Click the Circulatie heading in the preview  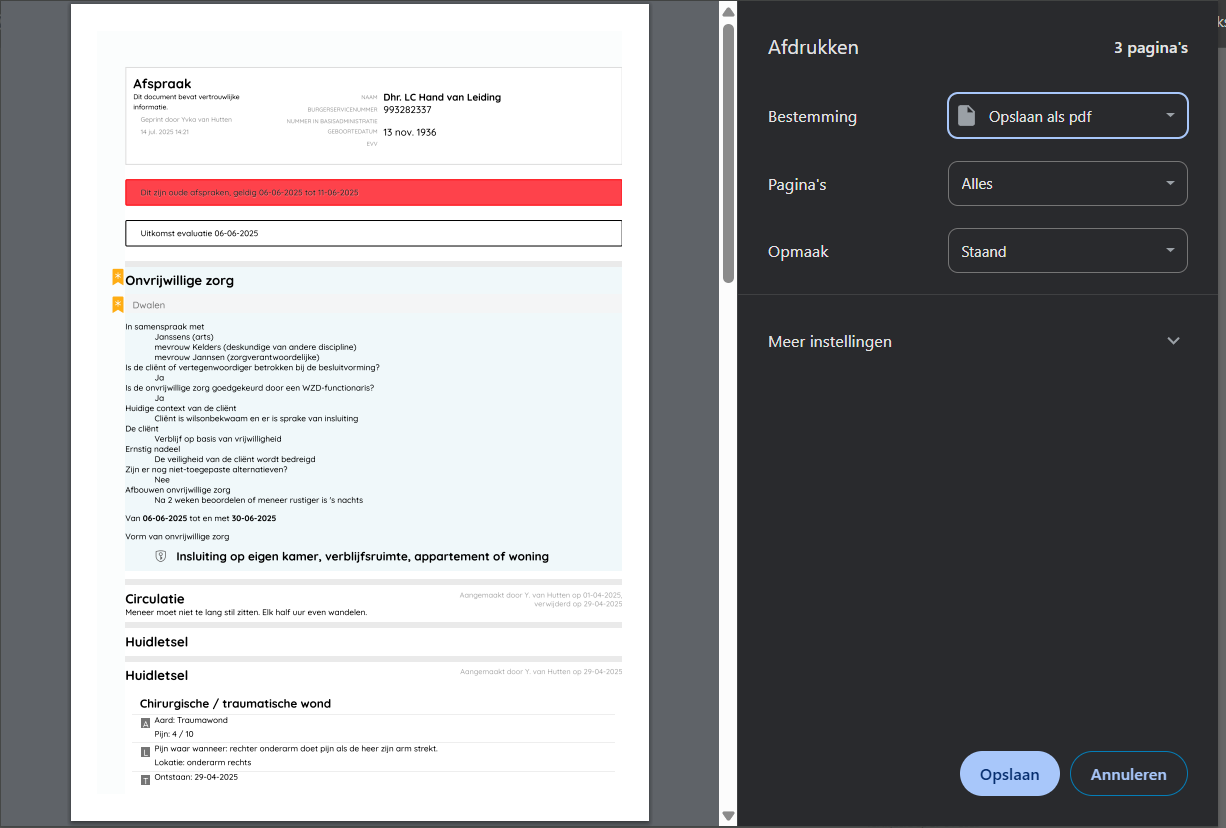click(x=155, y=599)
